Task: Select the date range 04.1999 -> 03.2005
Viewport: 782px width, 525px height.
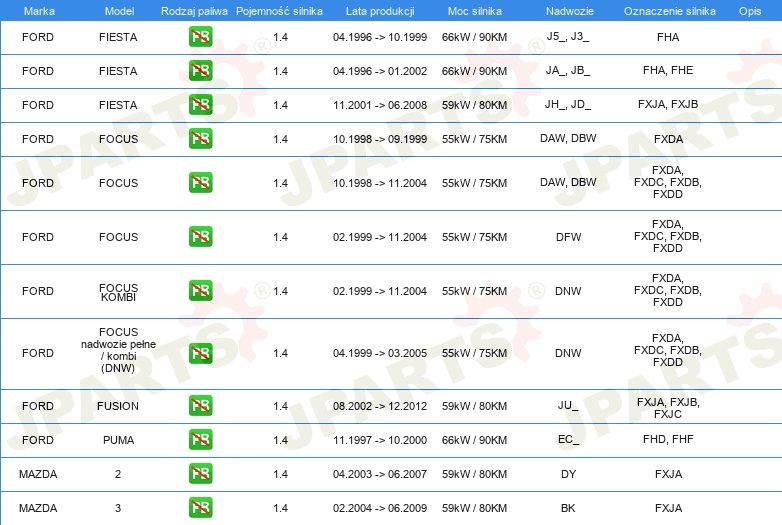Action: click(x=380, y=353)
